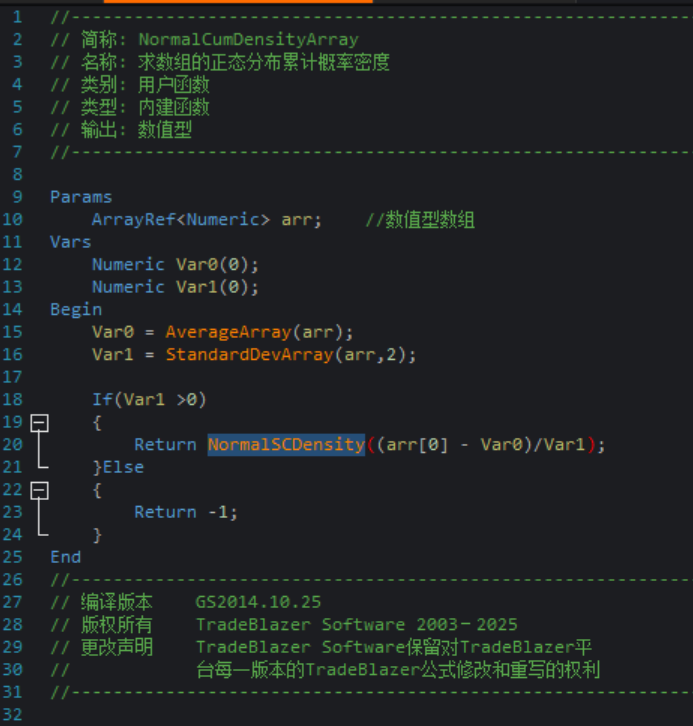This screenshot has width=693, height=726.
Task: Click the closing brace on line 24
Action: click(x=97, y=535)
